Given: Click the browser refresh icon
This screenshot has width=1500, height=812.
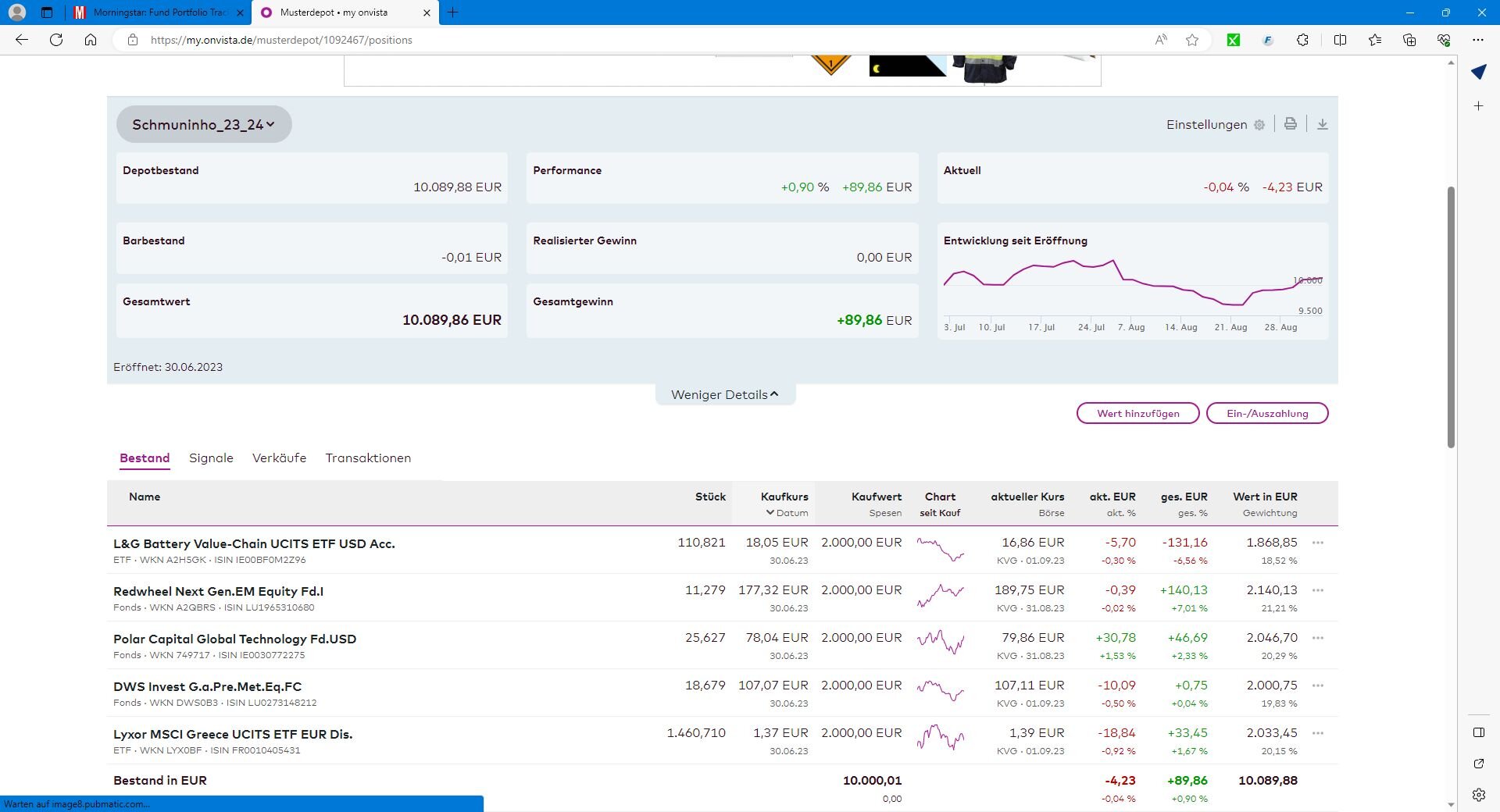Looking at the screenshot, I should tap(56, 40).
